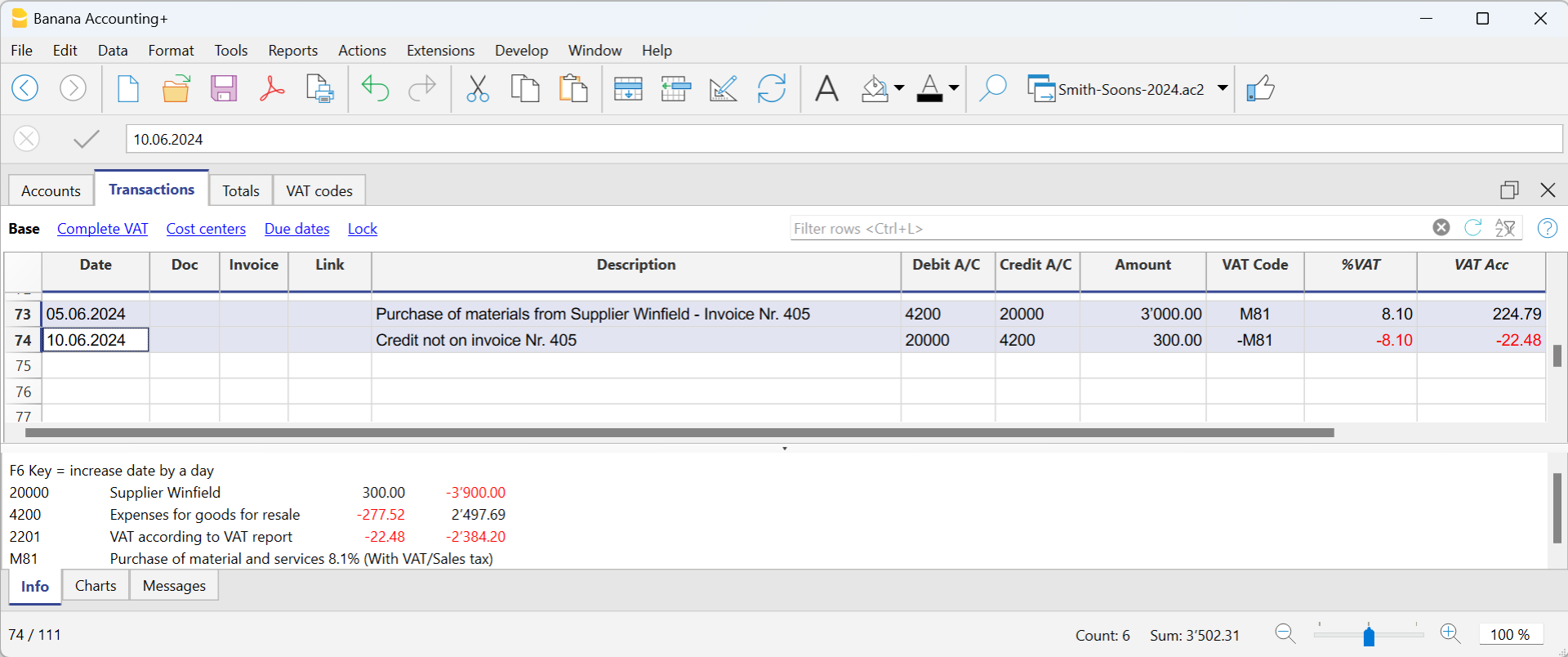The width and height of the screenshot is (1568, 657).
Task: Click the Save file icon
Action: [223, 88]
